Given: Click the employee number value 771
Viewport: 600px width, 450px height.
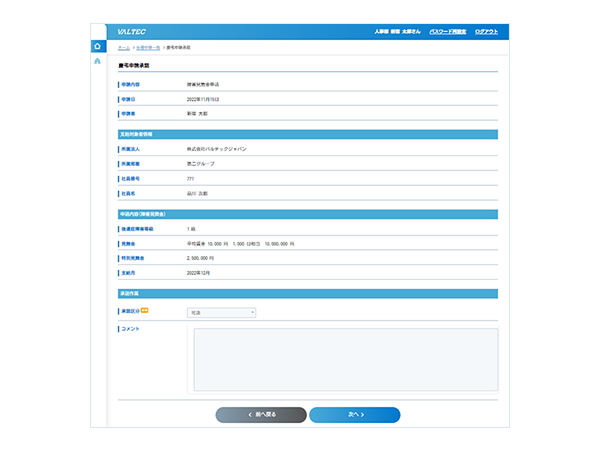Looking at the screenshot, I should (x=190, y=178).
